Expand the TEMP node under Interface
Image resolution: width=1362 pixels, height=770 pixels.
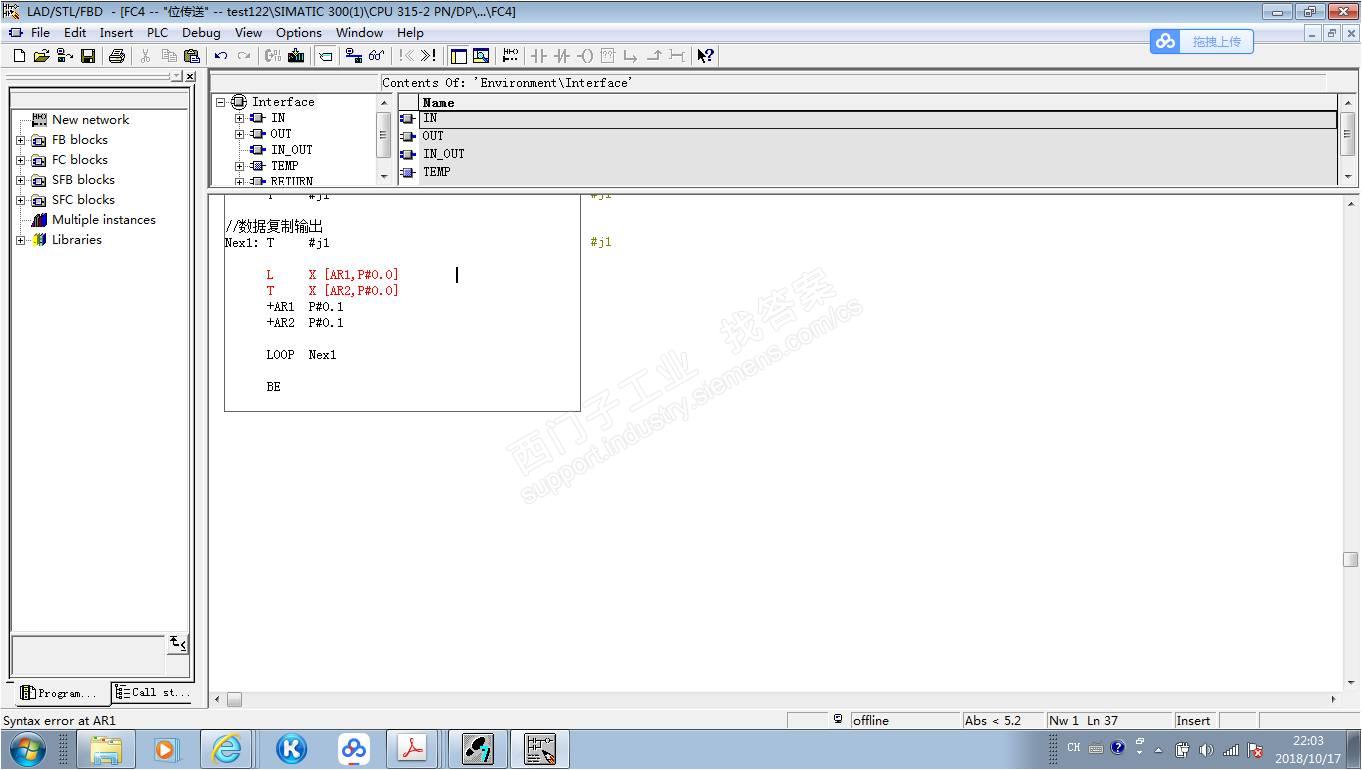(240, 166)
